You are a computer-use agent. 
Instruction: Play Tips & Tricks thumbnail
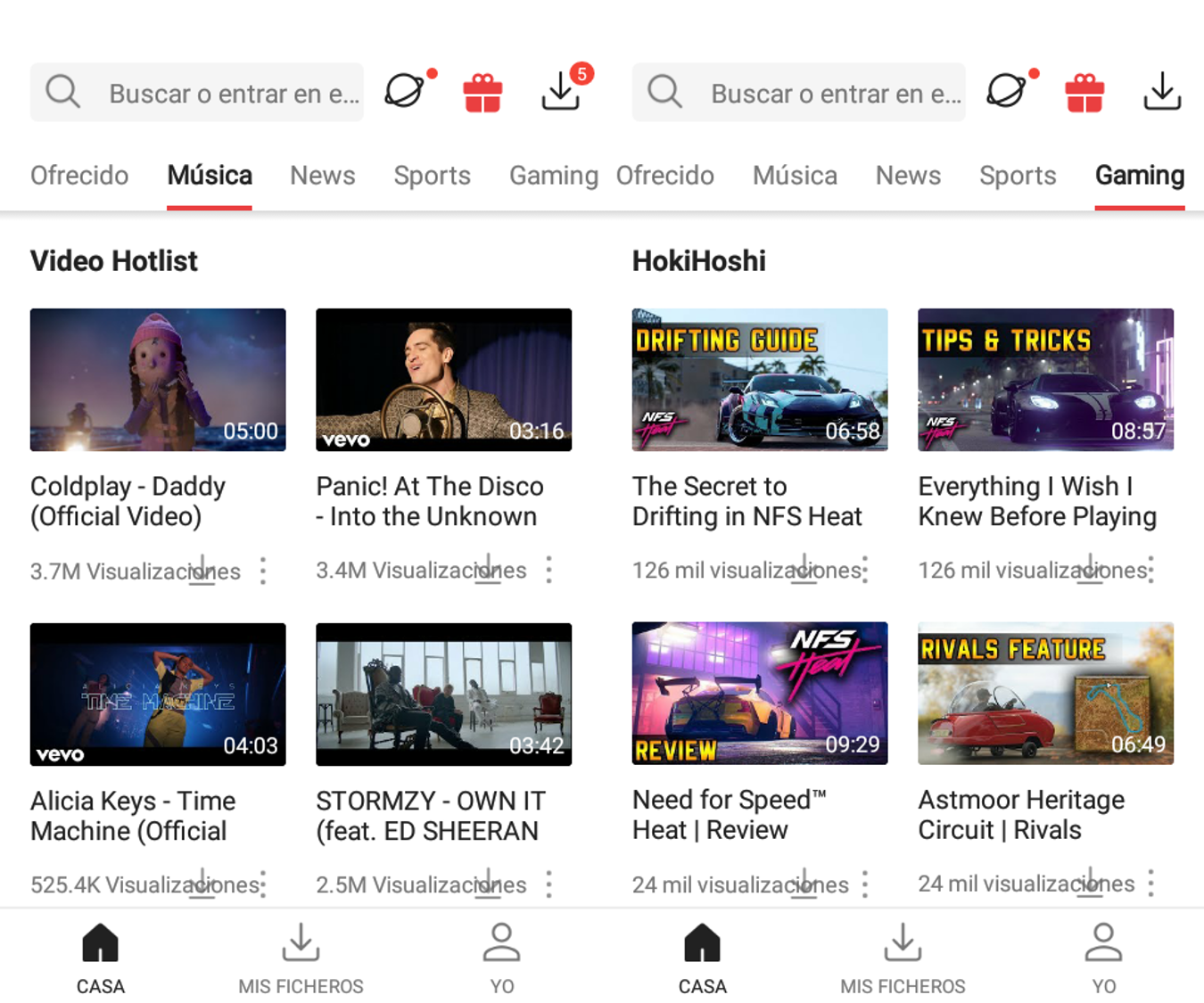tap(1046, 380)
